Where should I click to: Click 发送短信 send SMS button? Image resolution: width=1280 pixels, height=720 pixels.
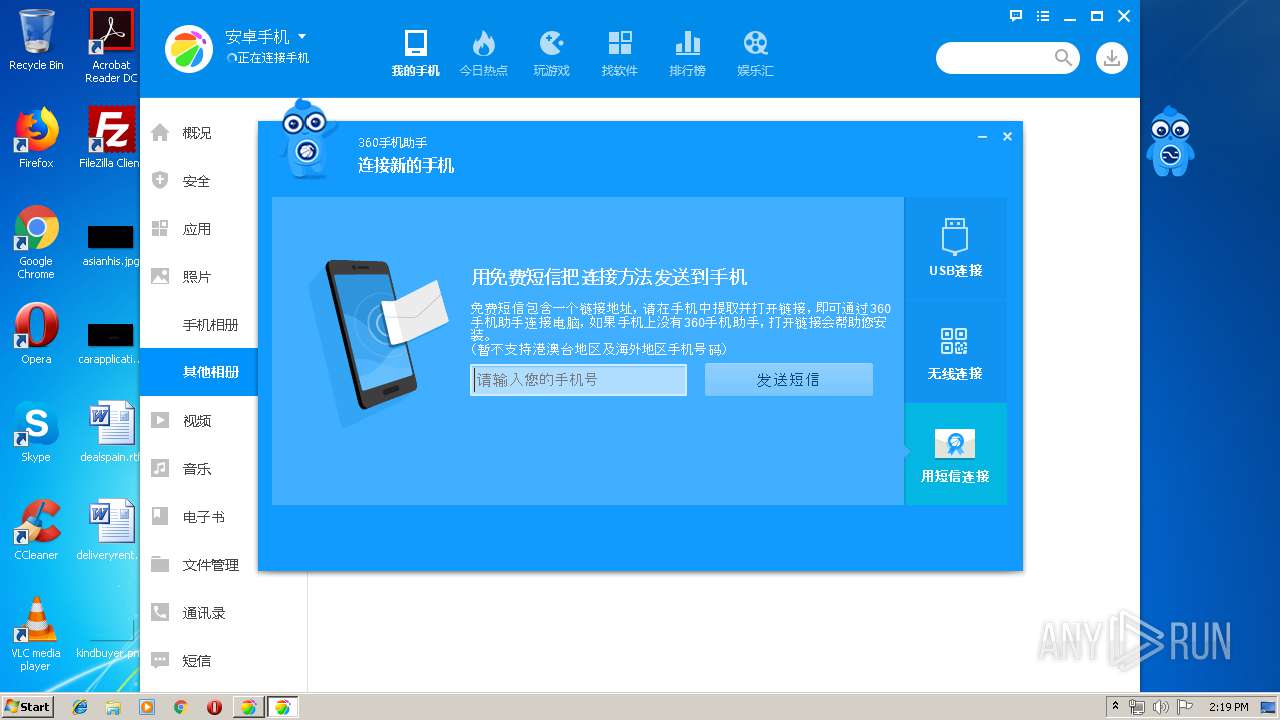pos(788,380)
